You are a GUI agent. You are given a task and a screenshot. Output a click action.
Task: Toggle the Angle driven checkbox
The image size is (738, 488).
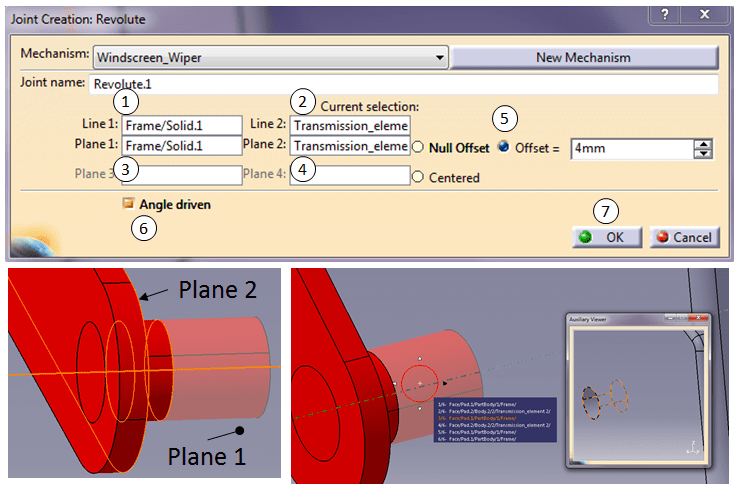click(x=128, y=203)
